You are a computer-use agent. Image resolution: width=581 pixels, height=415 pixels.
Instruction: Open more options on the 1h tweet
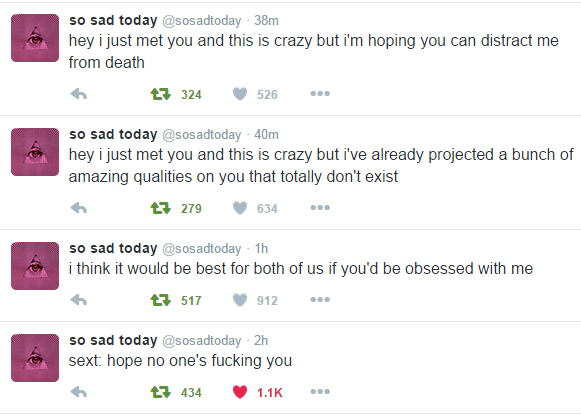pos(320,299)
